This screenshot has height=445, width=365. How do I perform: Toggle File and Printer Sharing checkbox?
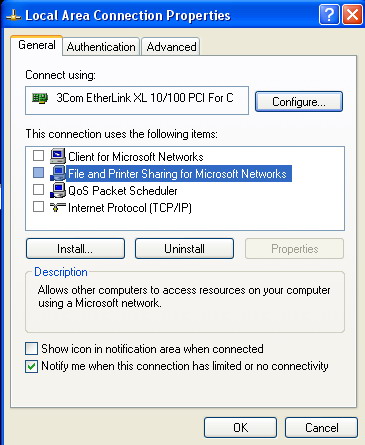38,173
